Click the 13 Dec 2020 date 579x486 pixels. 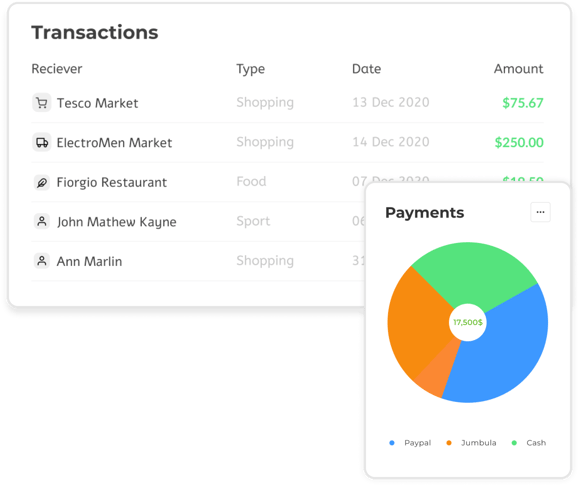391,102
